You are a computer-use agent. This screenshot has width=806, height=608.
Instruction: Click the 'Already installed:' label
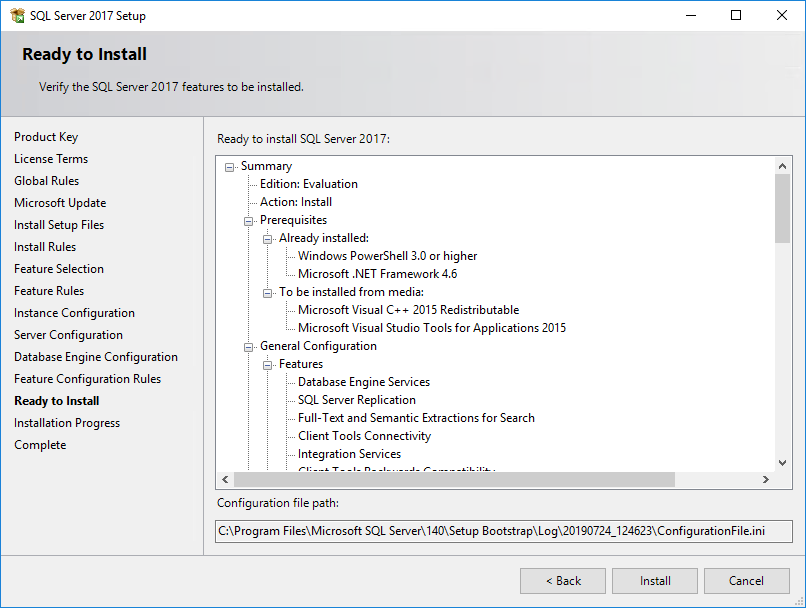click(x=324, y=238)
